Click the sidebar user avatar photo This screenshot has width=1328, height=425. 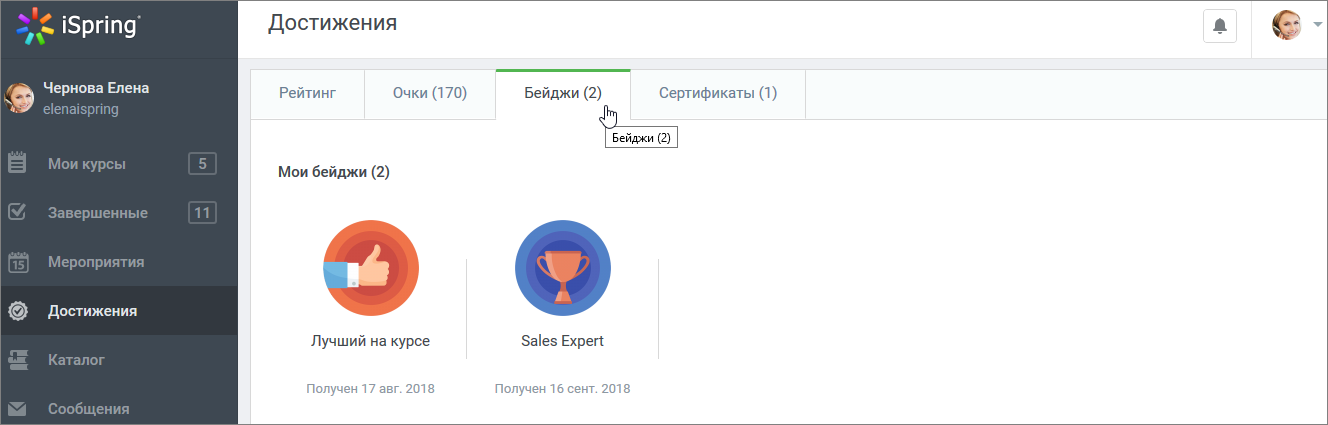point(20,98)
